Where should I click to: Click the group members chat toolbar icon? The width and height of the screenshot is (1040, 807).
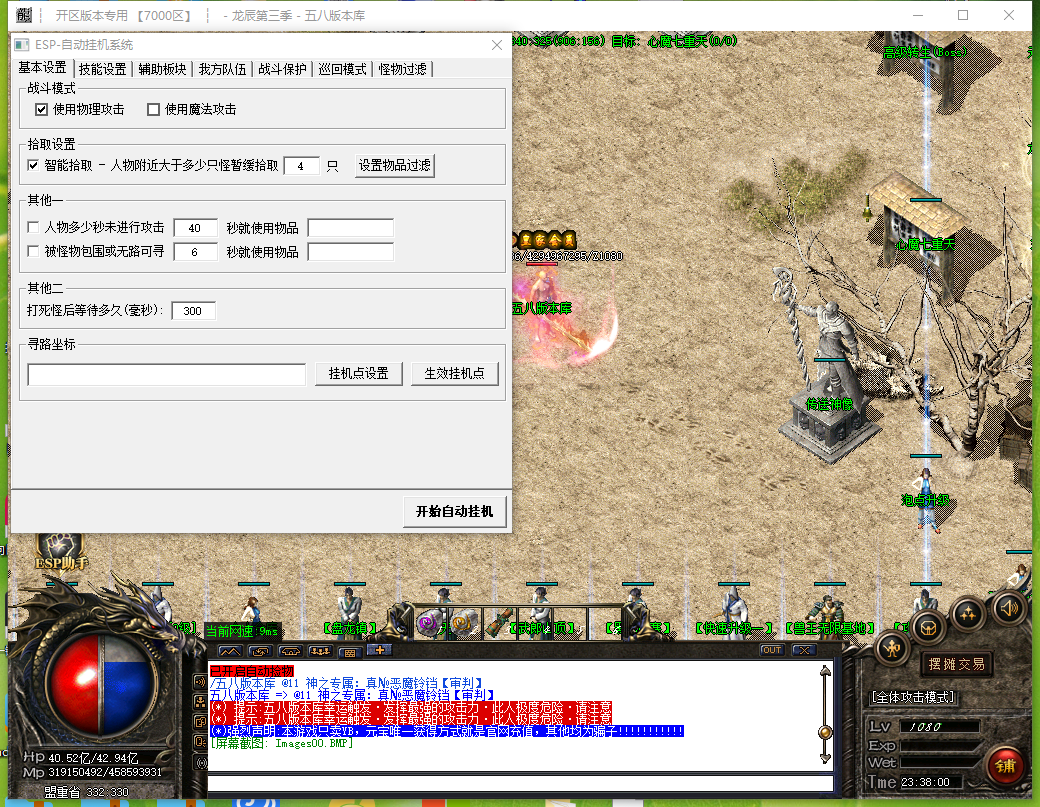tap(320, 651)
